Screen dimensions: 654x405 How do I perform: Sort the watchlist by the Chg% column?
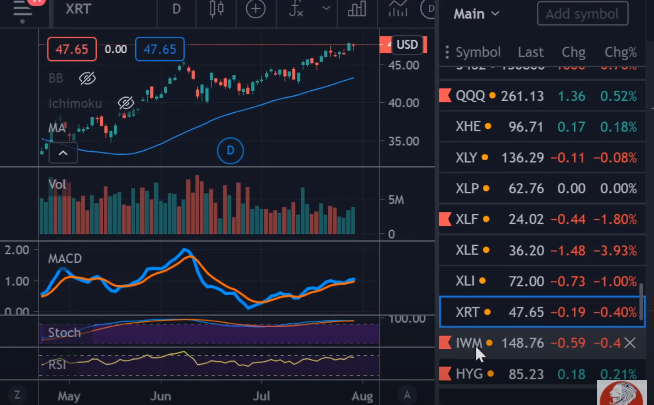621,52
